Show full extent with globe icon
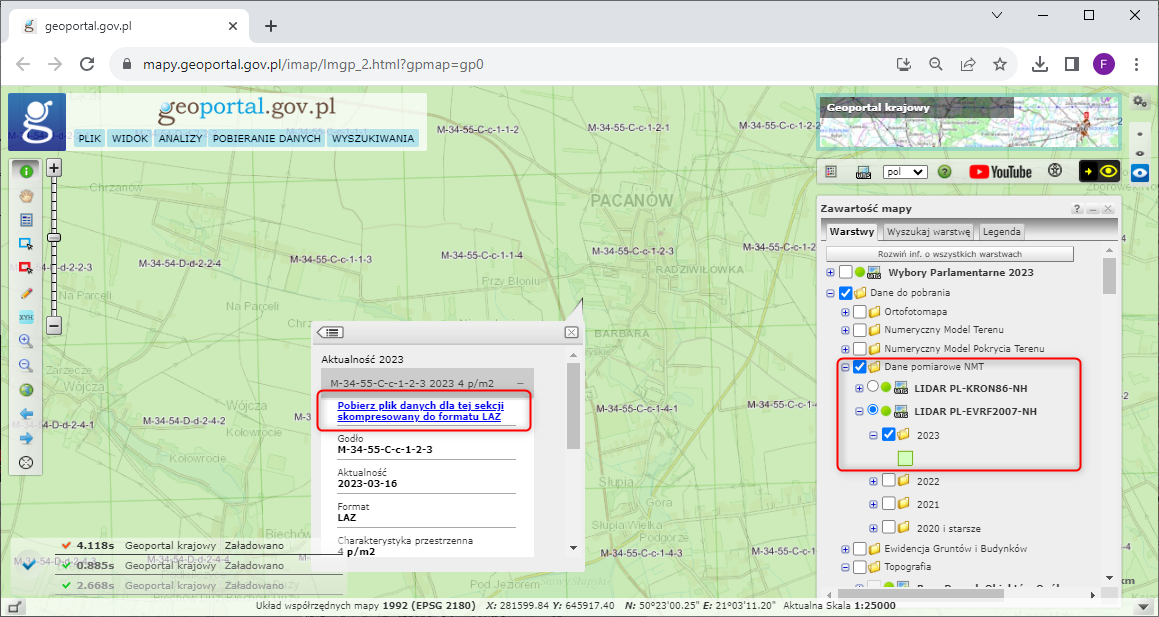 tap(26, 390)
